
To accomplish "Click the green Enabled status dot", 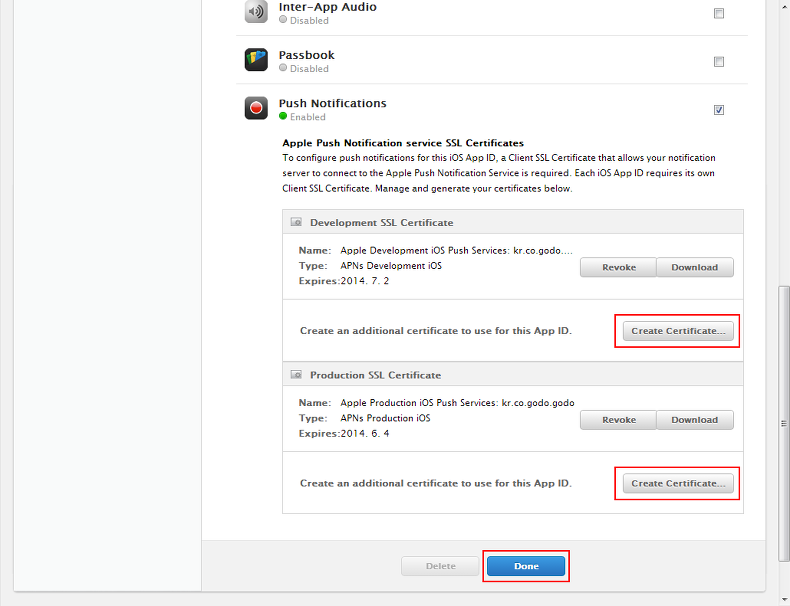I will [x=283, y=116].
